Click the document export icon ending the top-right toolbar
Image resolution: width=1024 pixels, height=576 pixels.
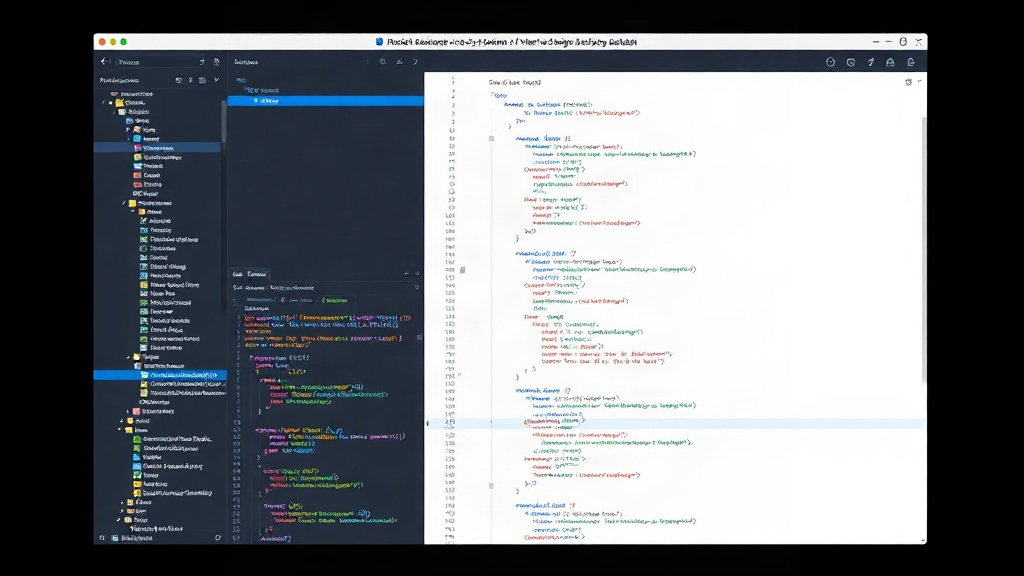[x=911, y=62]
